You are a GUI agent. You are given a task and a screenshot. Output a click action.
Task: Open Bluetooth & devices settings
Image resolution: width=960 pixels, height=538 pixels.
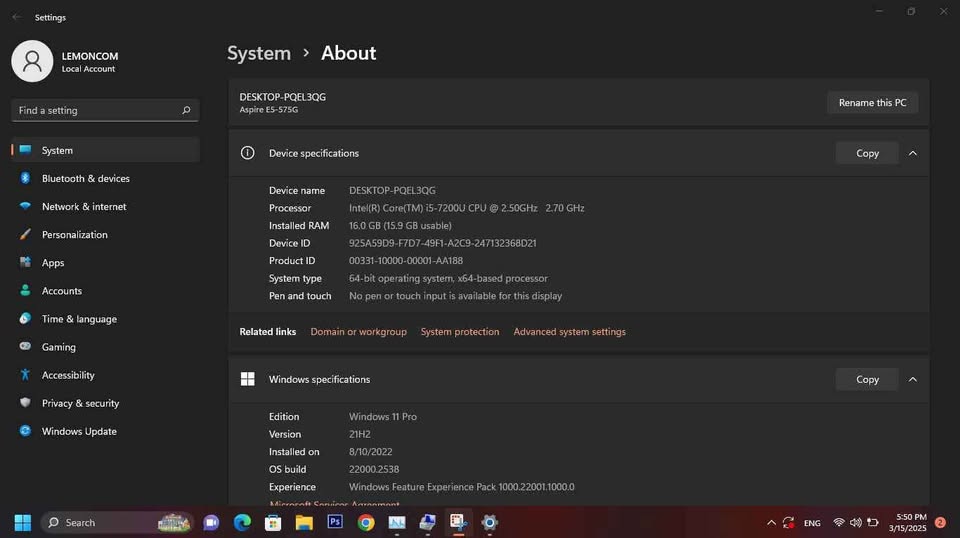105,178
